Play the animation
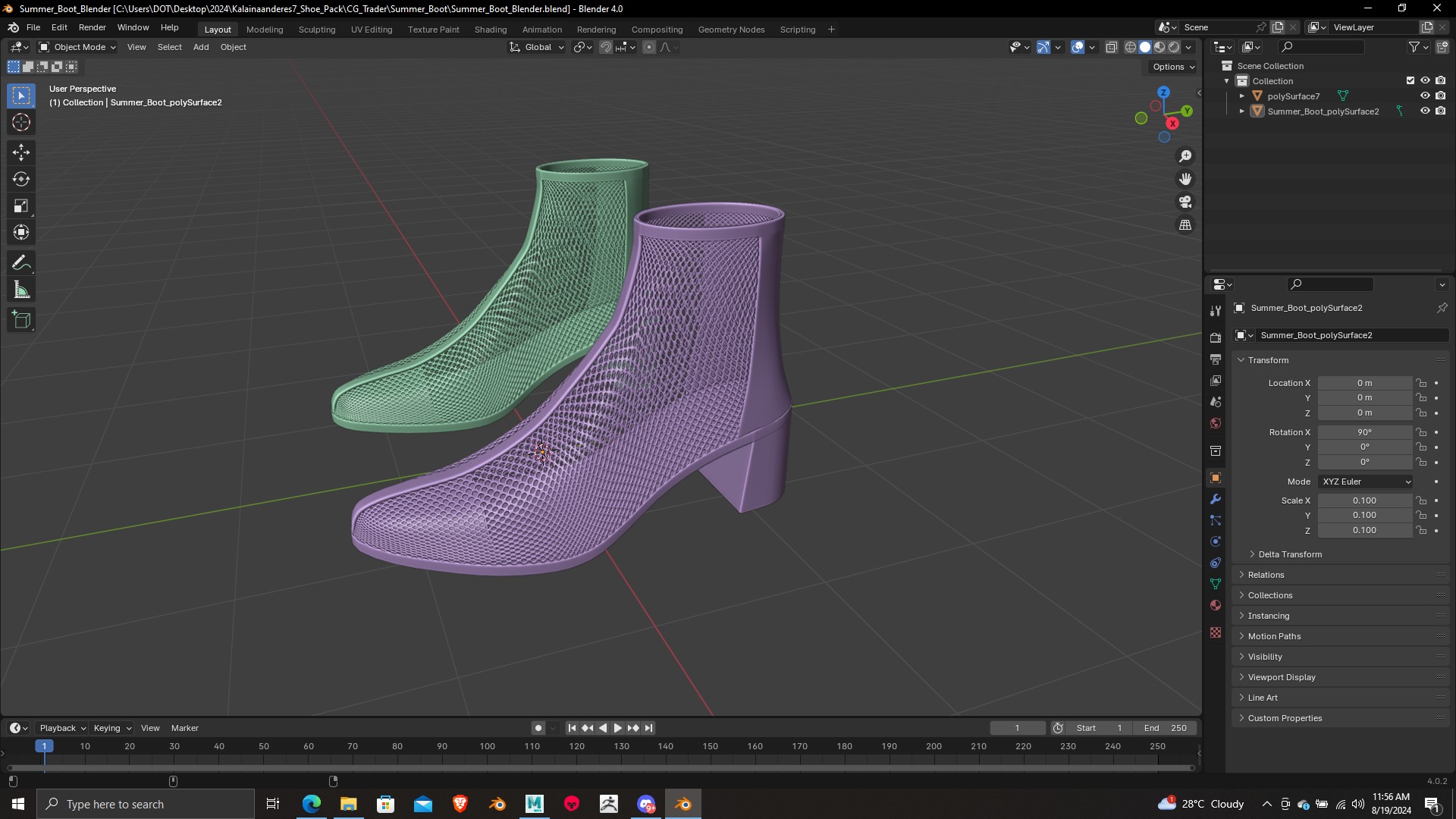 [x=618, y=728]
